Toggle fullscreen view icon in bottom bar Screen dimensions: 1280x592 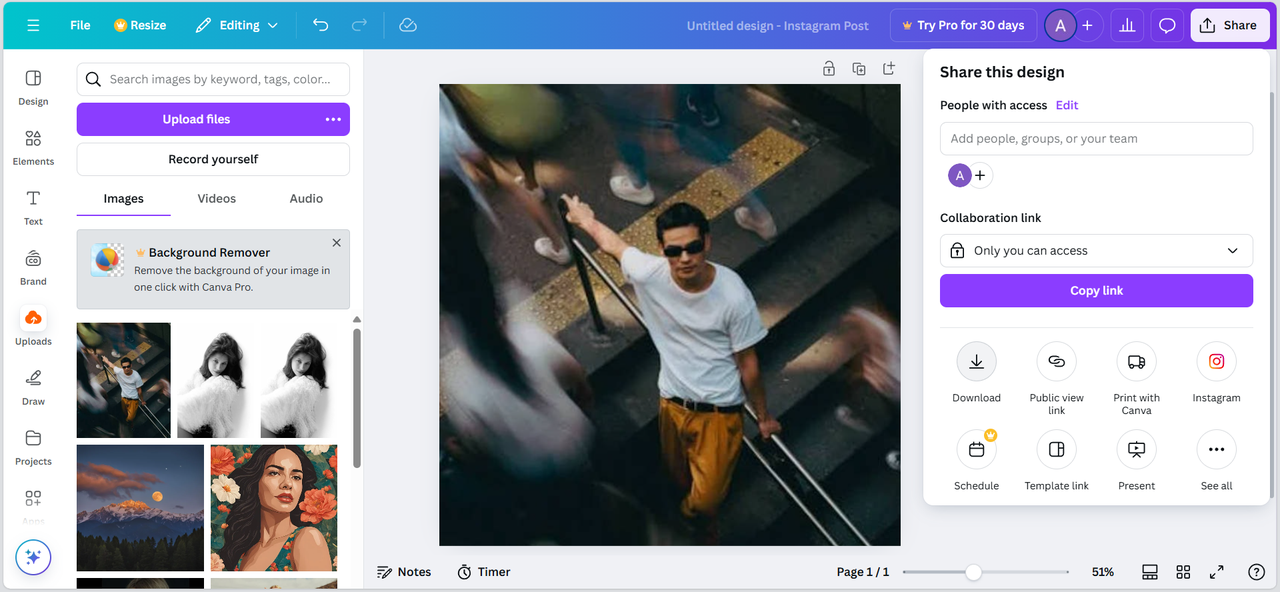coord(1216,572)
